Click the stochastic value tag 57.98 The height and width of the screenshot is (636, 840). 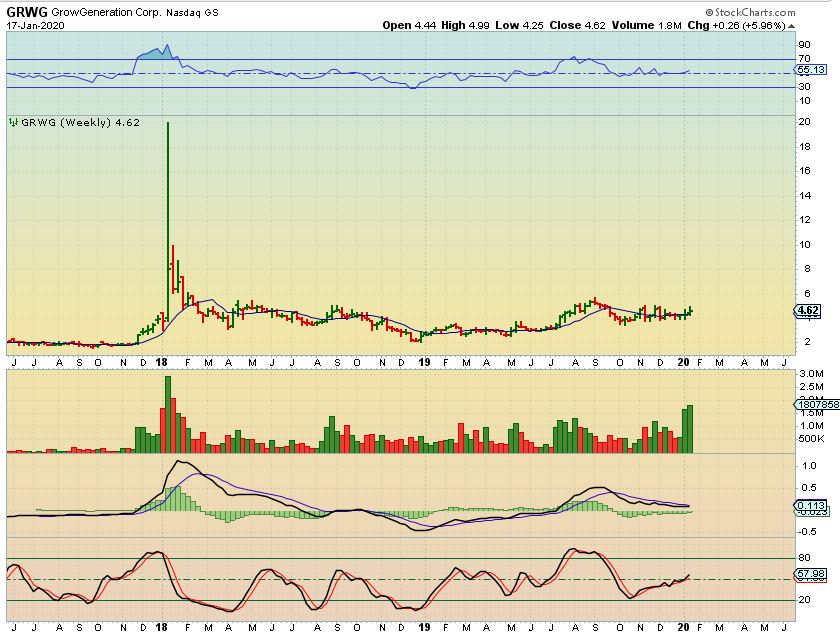811,573
